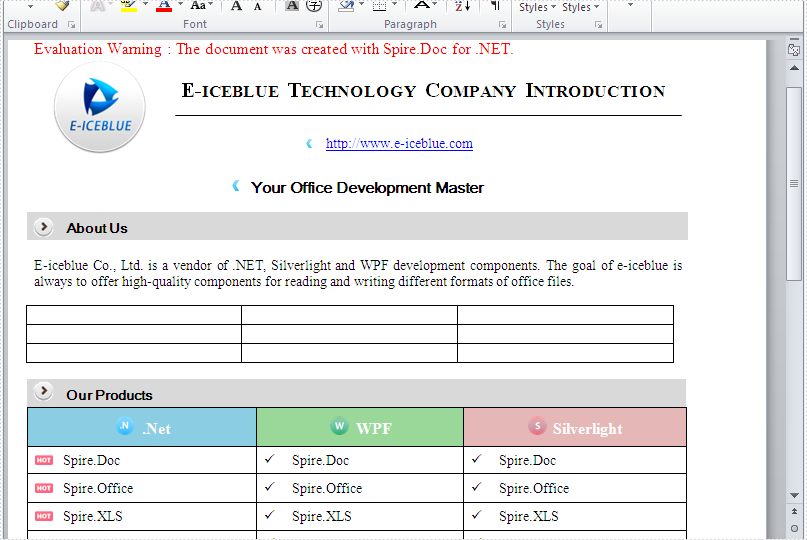The height and width of the screenshot is (540, 807).
Task: Click the HOT badge next to Spire.XLS
Action: coord(44,516)
